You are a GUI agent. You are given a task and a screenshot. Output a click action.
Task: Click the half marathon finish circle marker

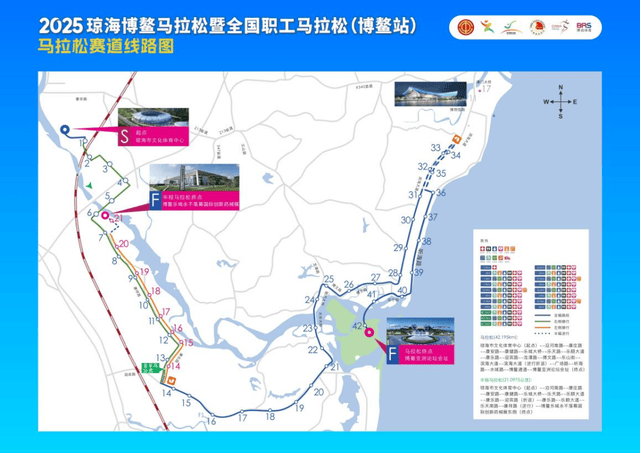click(105, 215)
